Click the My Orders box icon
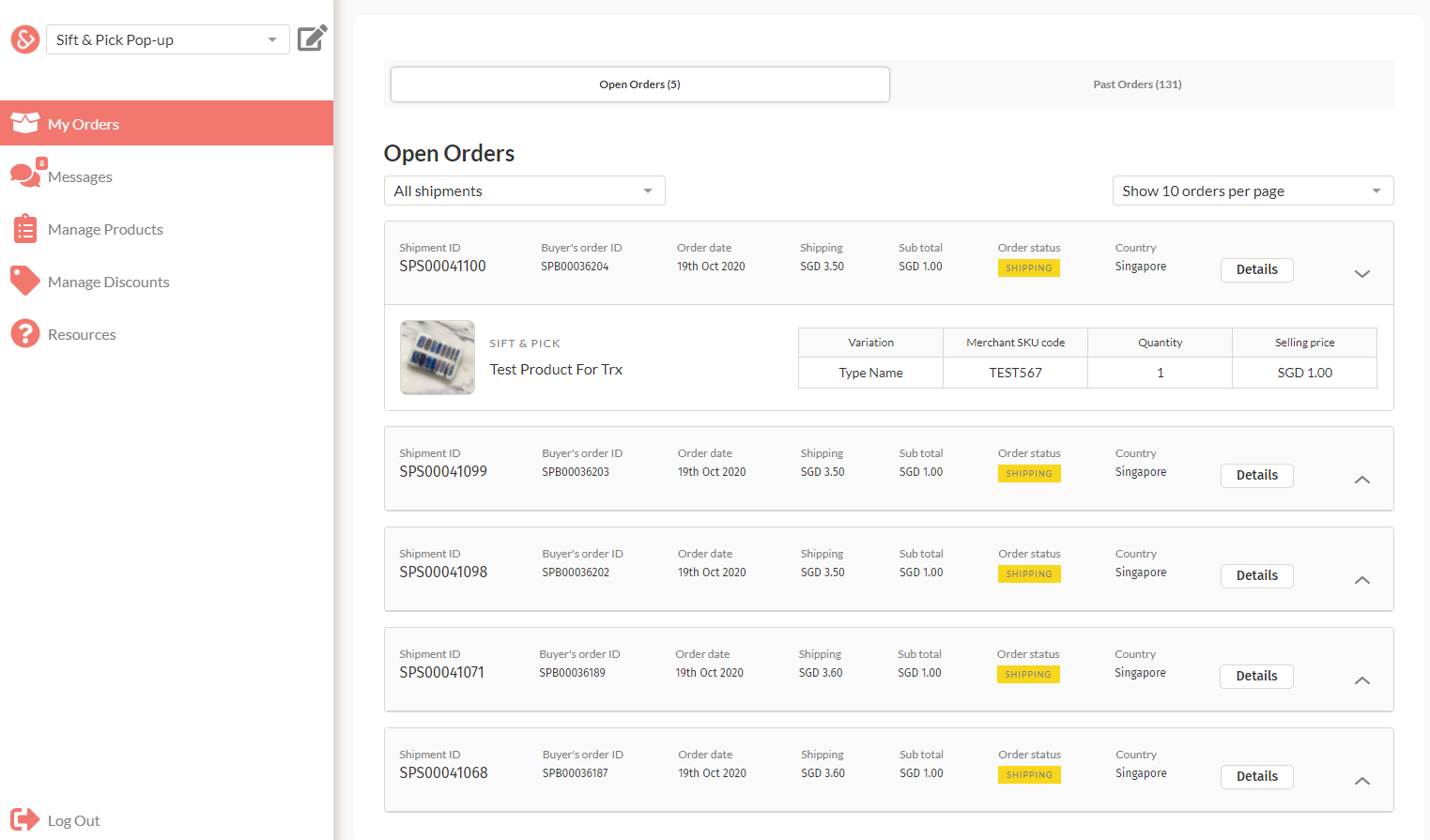 coord(25,123)
